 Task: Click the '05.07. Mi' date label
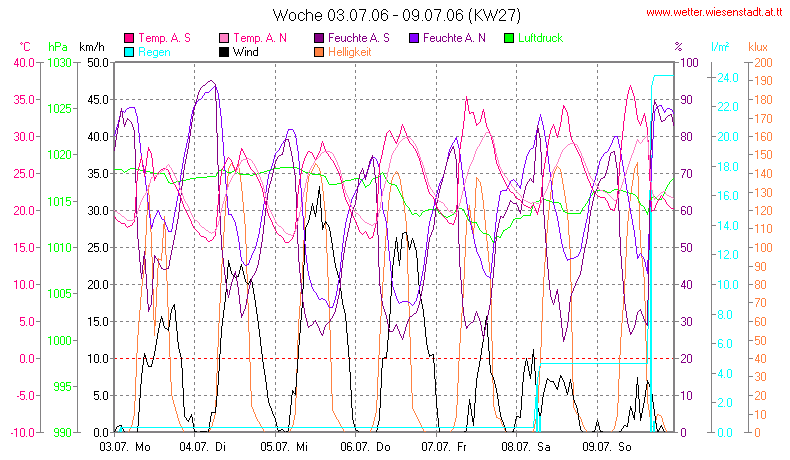pyautogui.click(x=284, y=447)
